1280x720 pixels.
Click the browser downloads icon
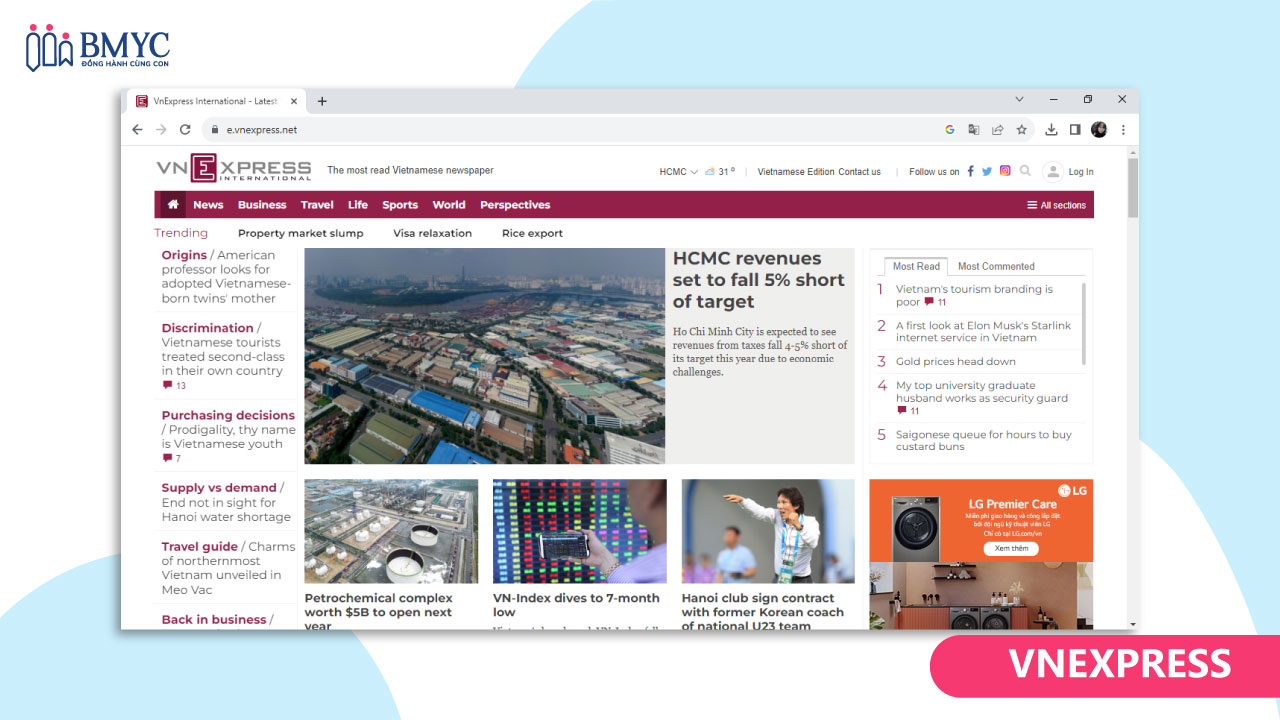point(1051,129)
